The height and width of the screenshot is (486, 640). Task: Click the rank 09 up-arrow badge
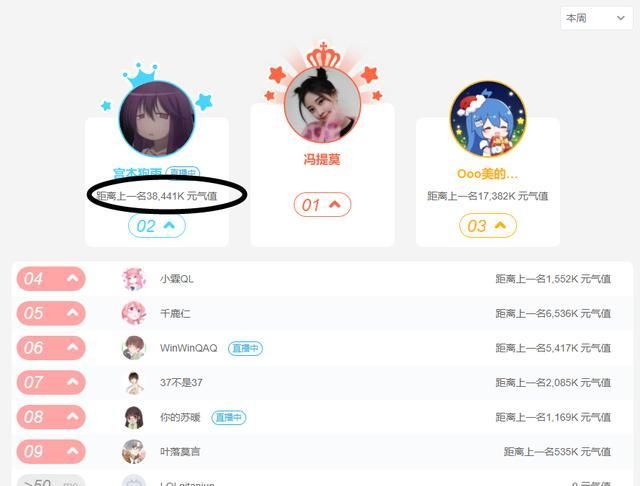click(51, 452)
